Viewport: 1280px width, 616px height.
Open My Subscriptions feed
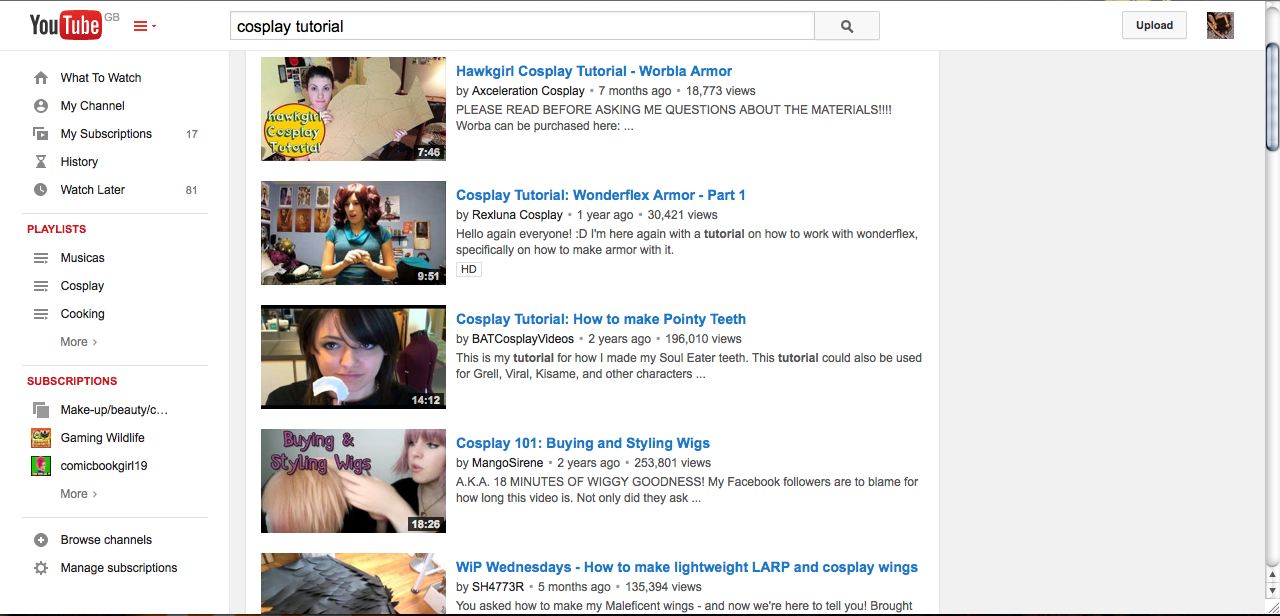pos(106,134)
